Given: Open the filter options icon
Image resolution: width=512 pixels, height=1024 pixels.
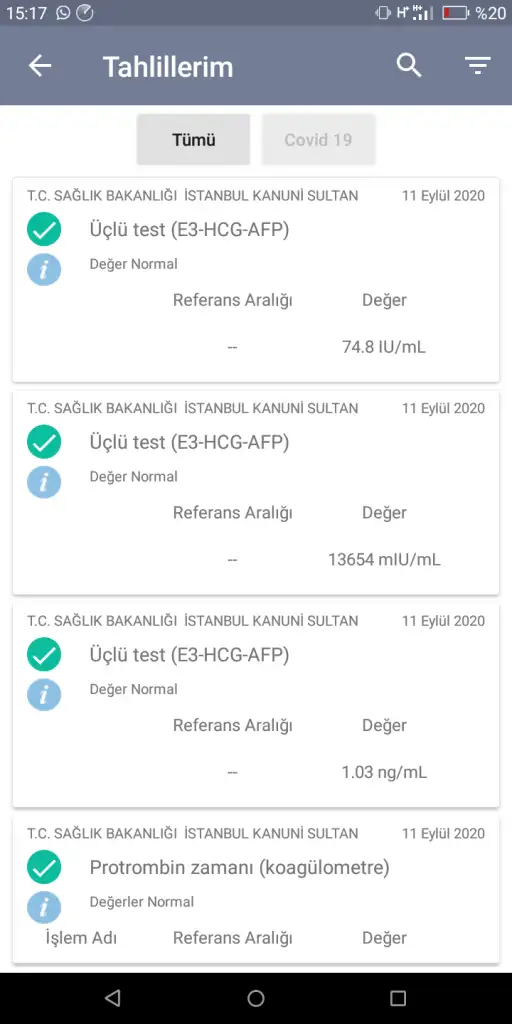Looking at the screenshot, I should coord(477,65).
